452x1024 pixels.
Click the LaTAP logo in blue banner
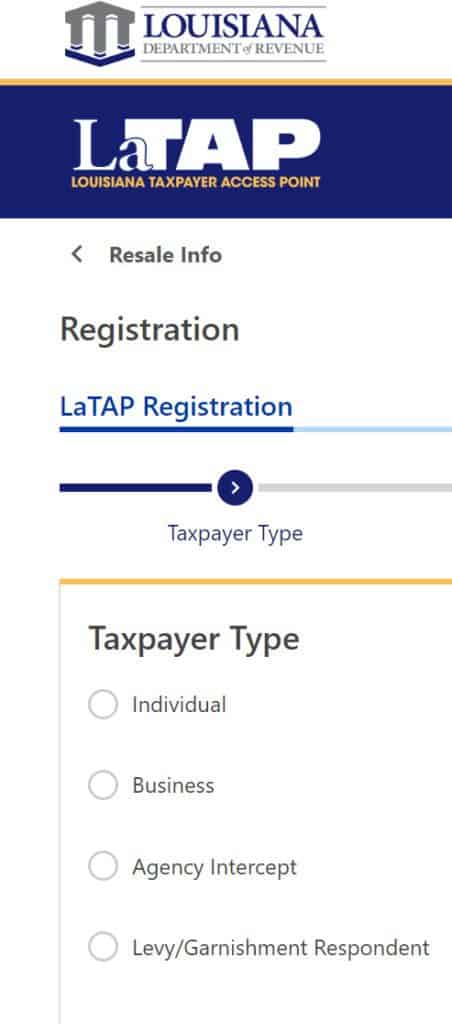tap(197, 153)
